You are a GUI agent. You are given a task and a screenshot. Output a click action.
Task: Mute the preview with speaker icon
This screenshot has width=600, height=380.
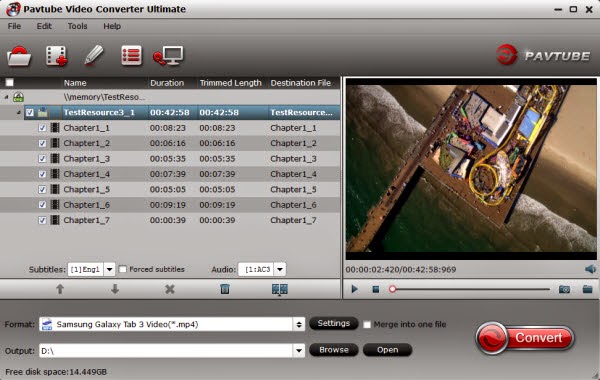590,269
